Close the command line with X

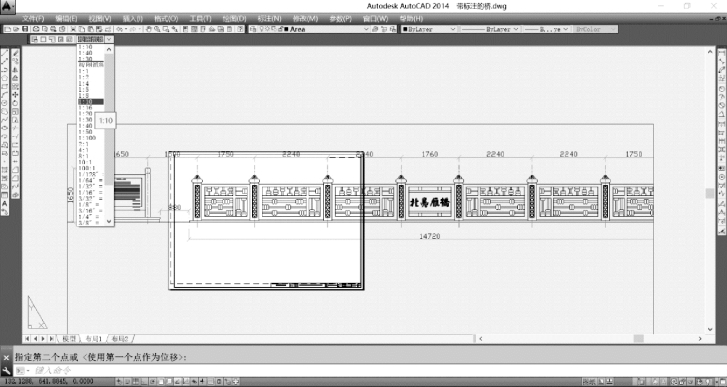click(6, 358)
